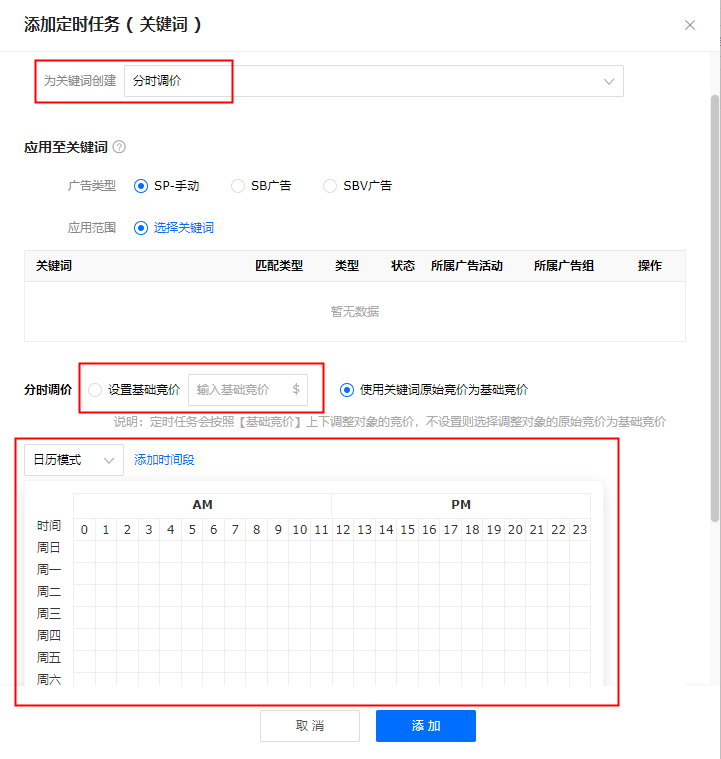
Task: Select the 选择关键词 scope radio
Action: 141,228
